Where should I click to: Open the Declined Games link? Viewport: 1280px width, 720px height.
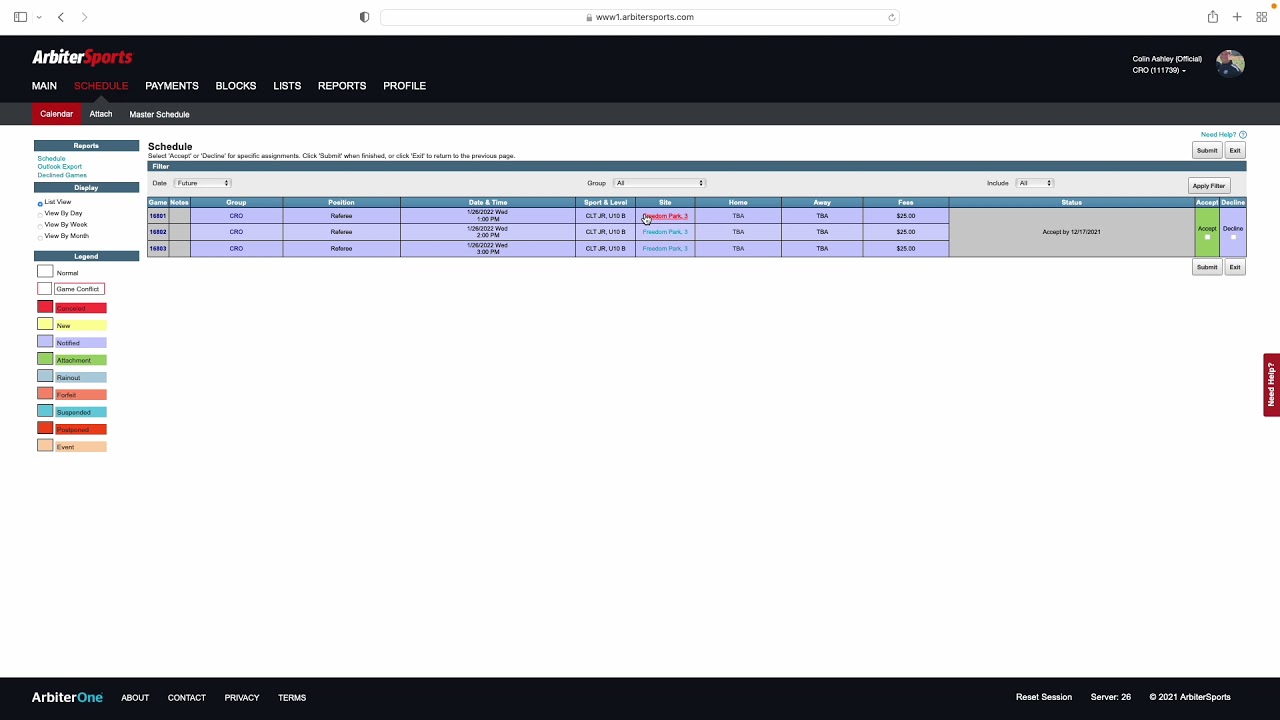click(x=62, y=175)
